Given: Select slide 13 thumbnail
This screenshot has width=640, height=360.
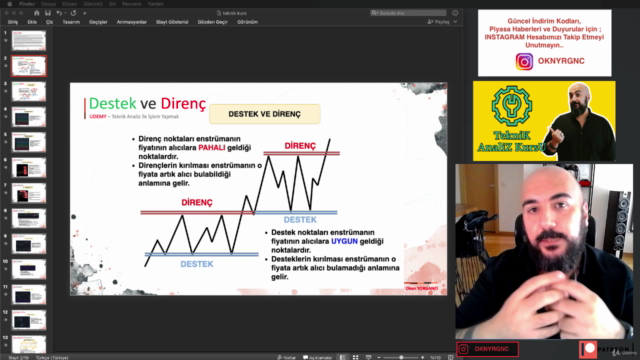Looking at the screenshot, I should [29, 344].
